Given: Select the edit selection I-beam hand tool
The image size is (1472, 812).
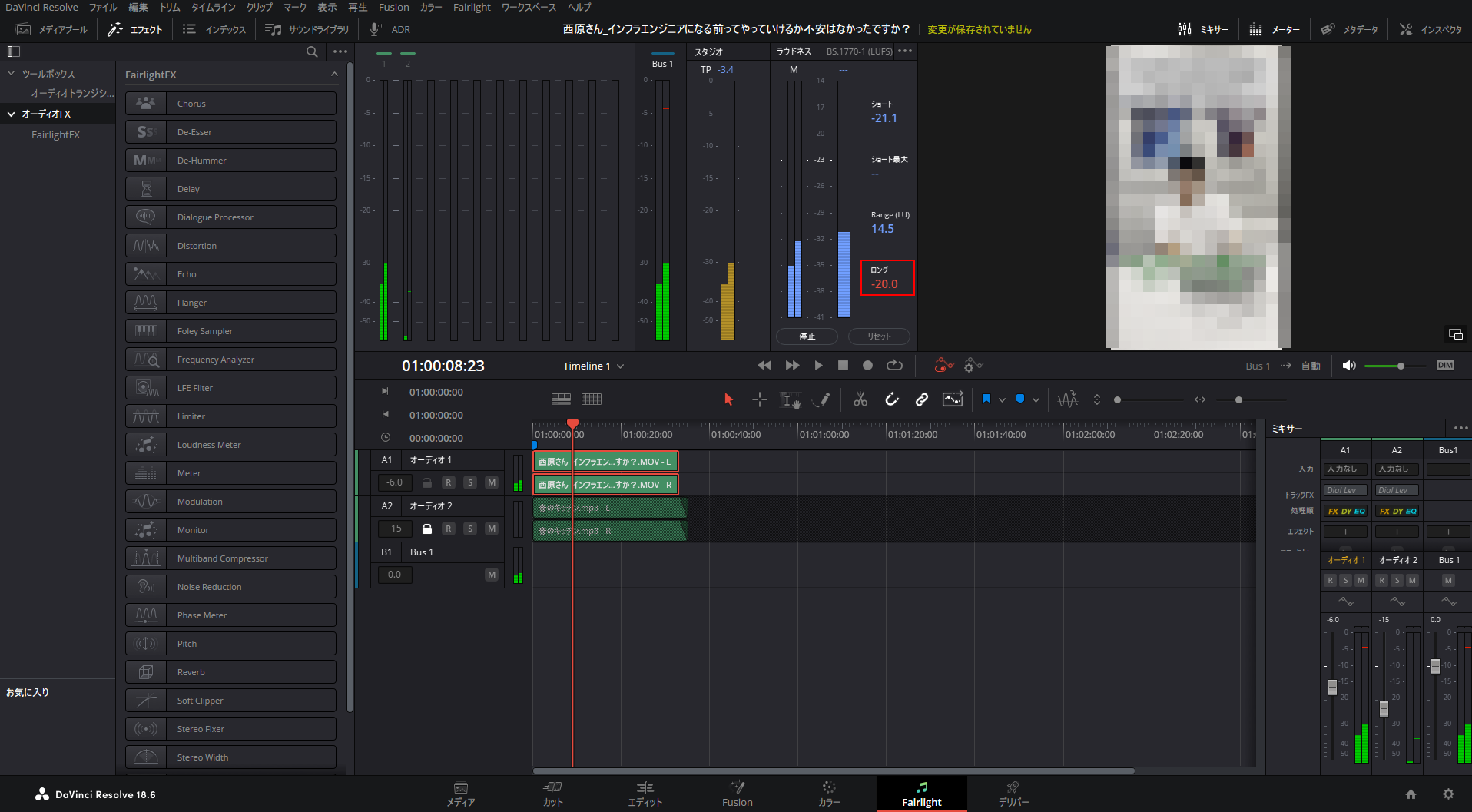Looking at the screenshot, I should 791,399.
